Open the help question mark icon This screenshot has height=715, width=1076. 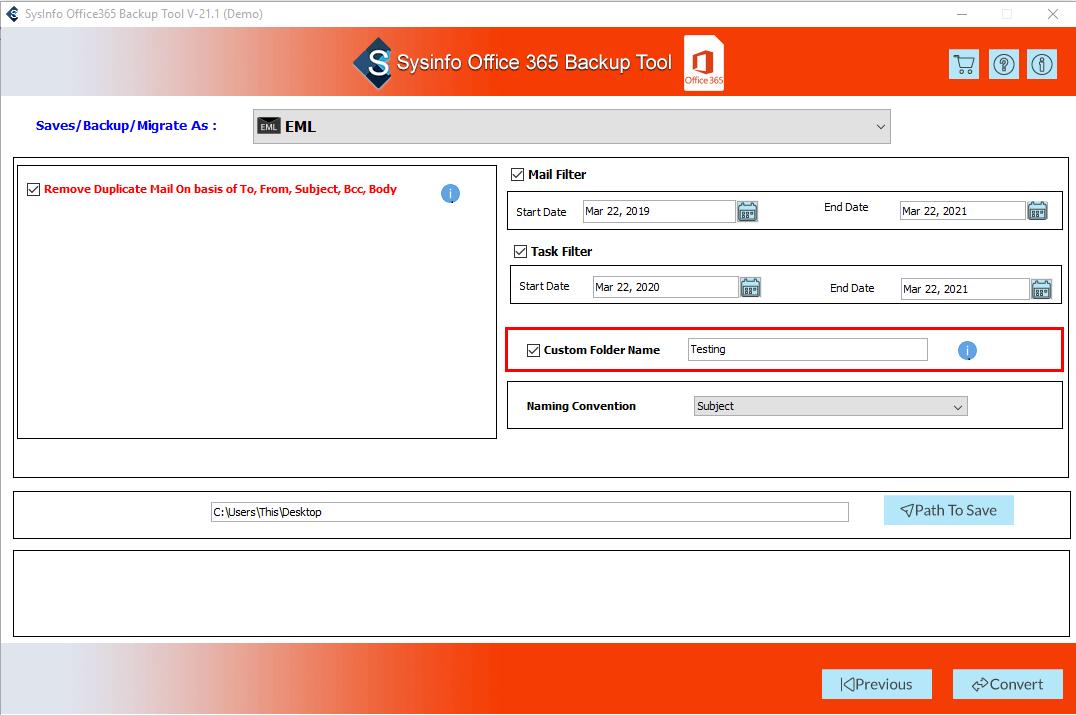pos(1003,65)
